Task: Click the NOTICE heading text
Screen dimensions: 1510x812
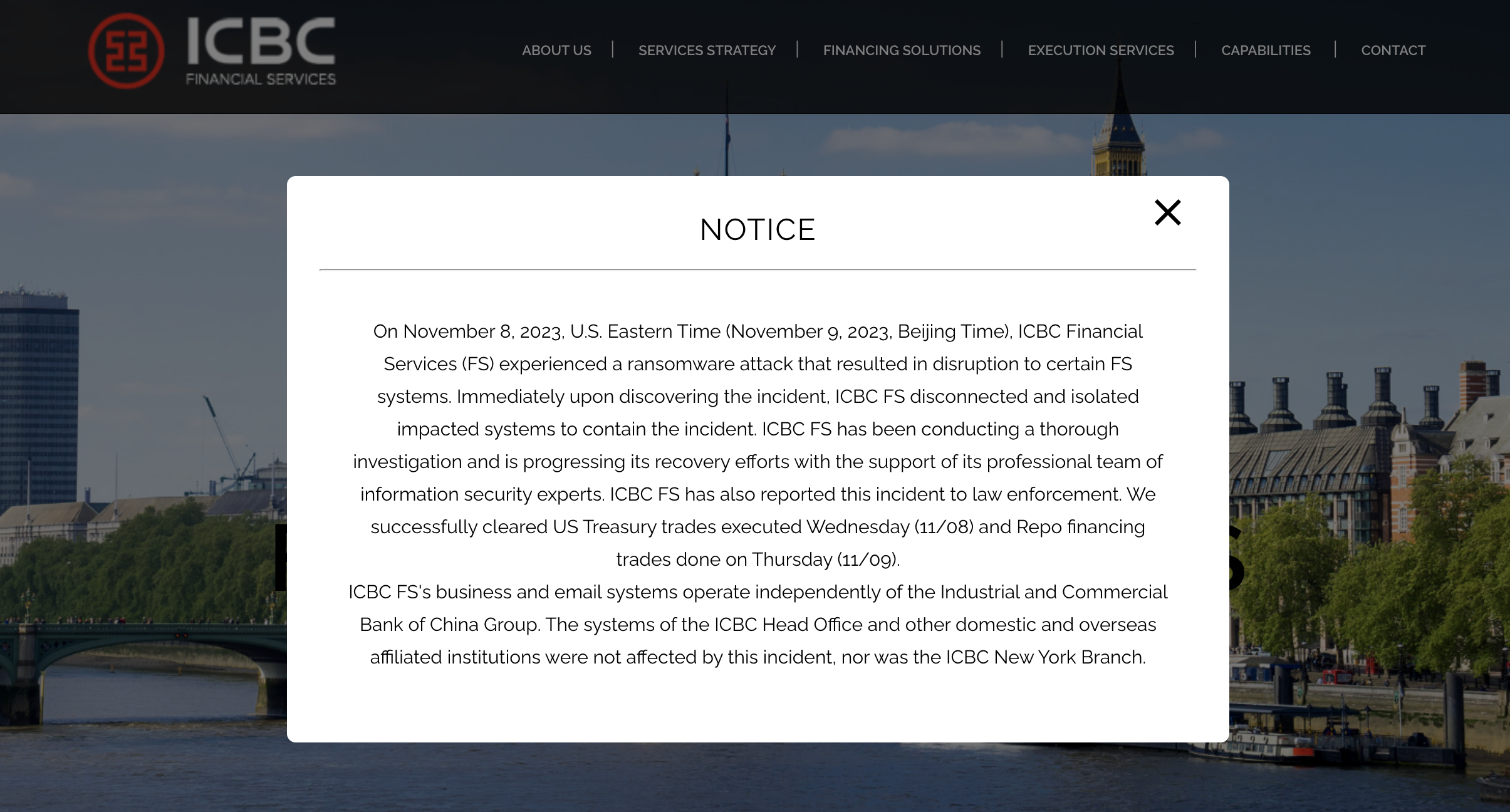Action: coord(758,230)
